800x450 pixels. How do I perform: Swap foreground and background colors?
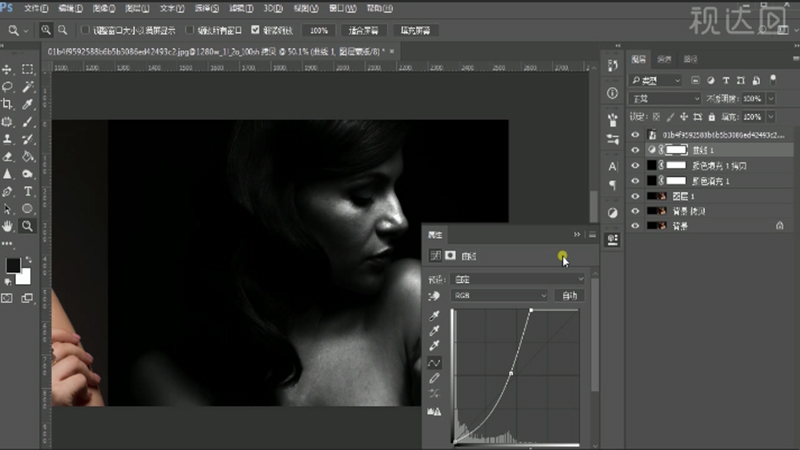(x=29, y=259)
